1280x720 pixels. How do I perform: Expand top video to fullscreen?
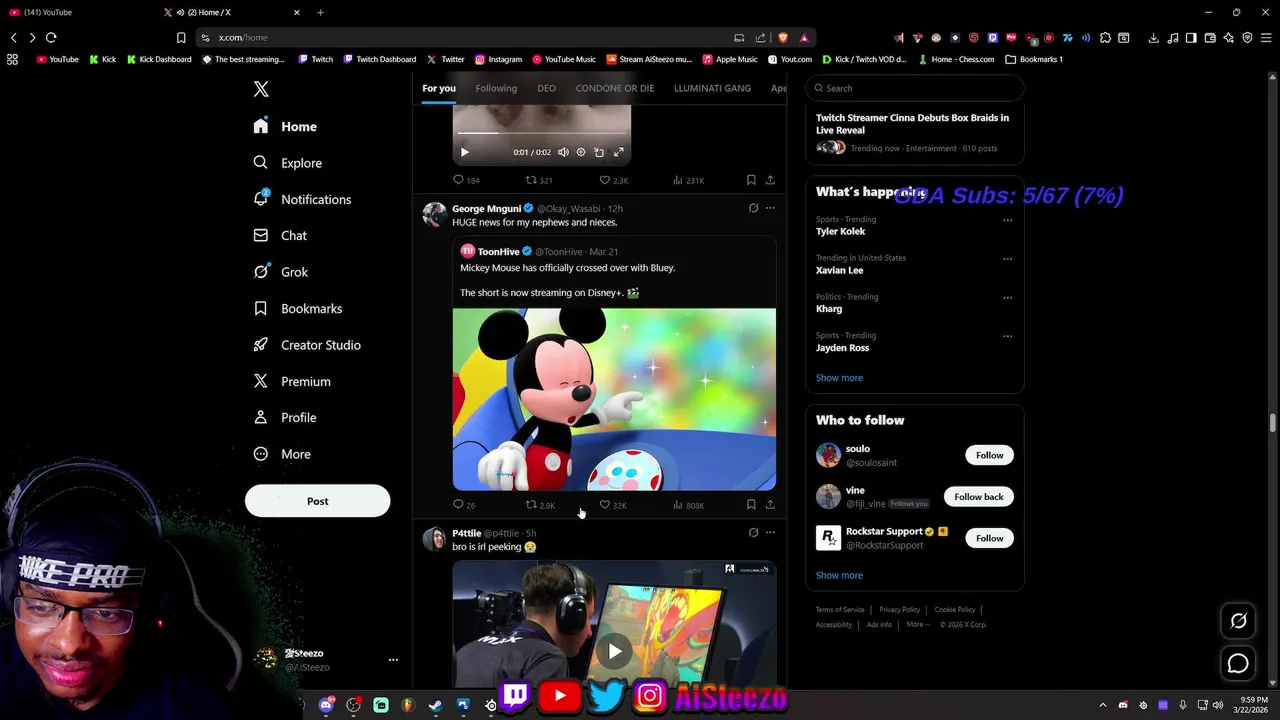coord(618,152)
